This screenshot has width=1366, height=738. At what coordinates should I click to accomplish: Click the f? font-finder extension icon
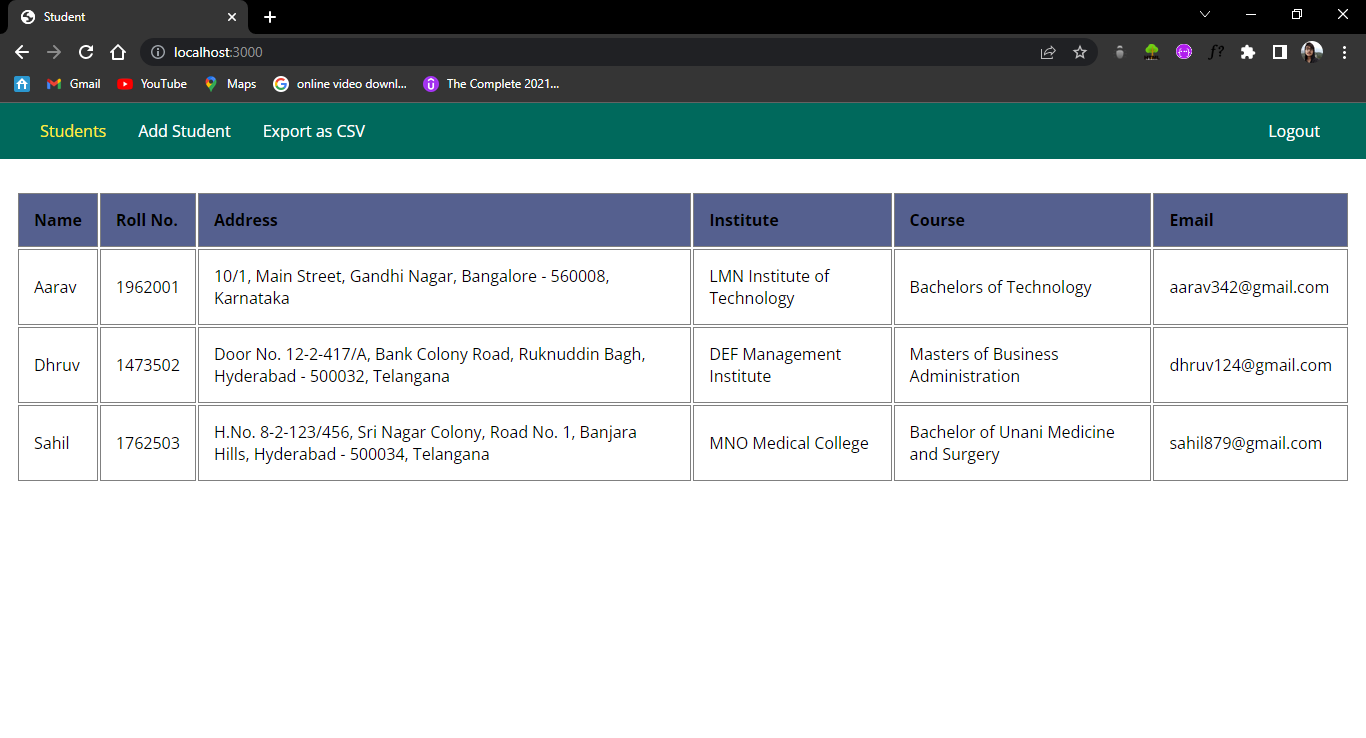point(1216,52)
